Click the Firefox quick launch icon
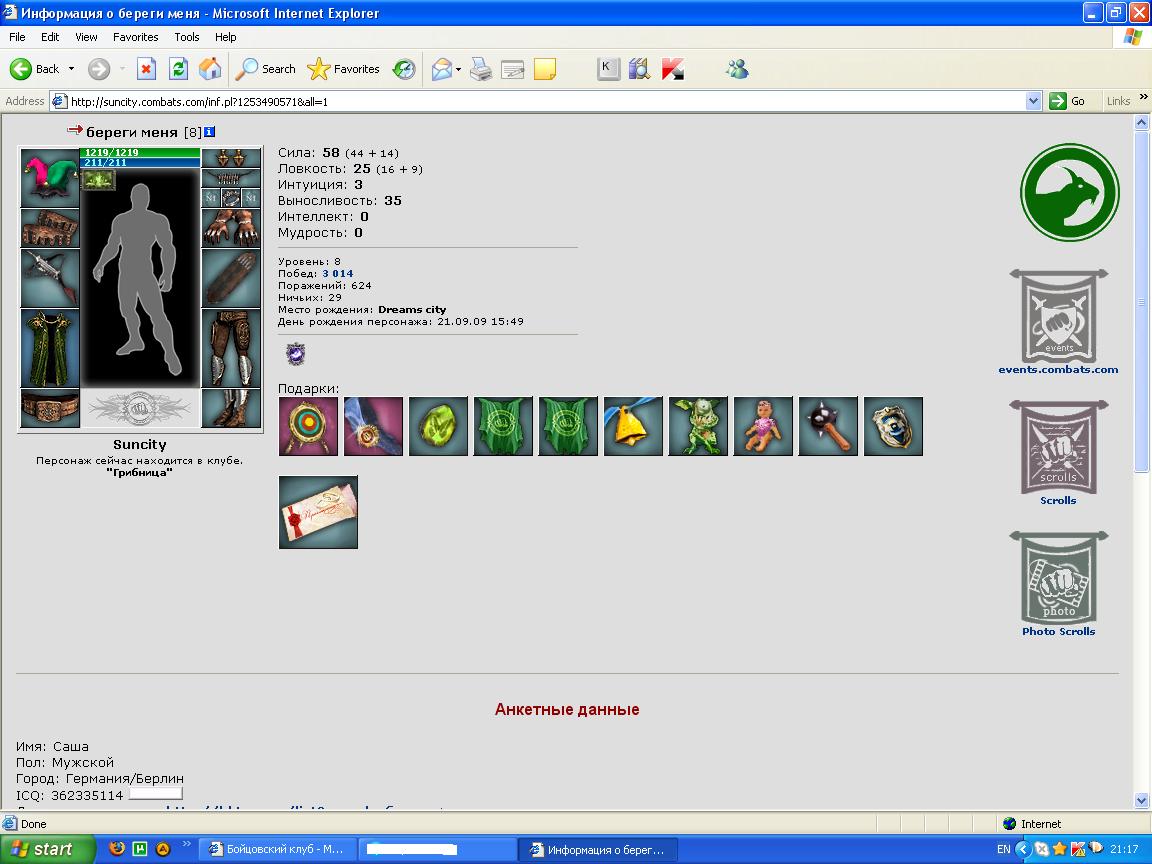 click(117, 849)
